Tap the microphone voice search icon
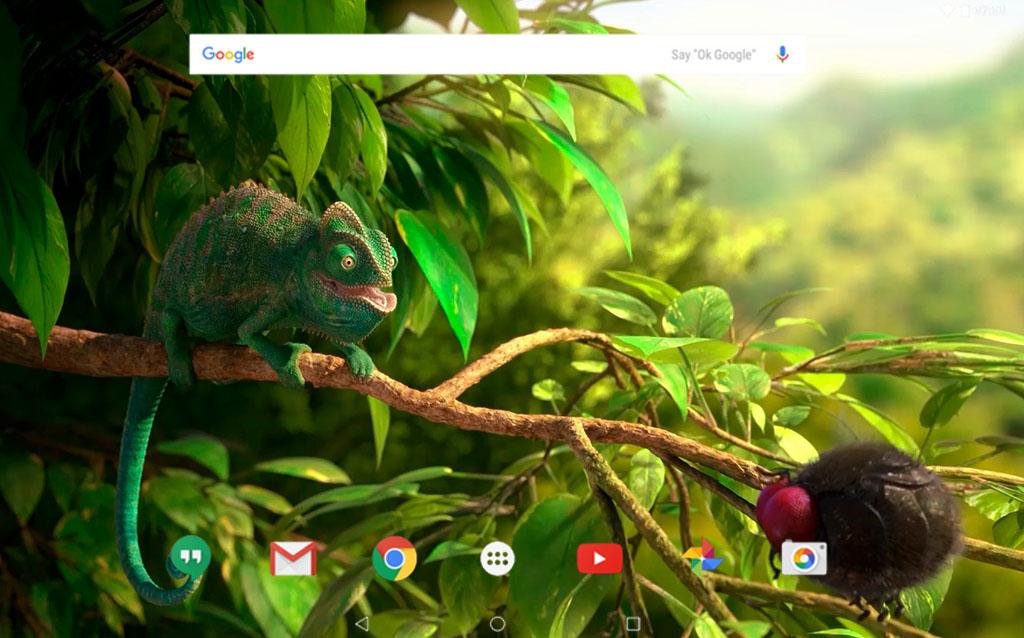This screenshot has width=1024, height=638. point(782,54)
